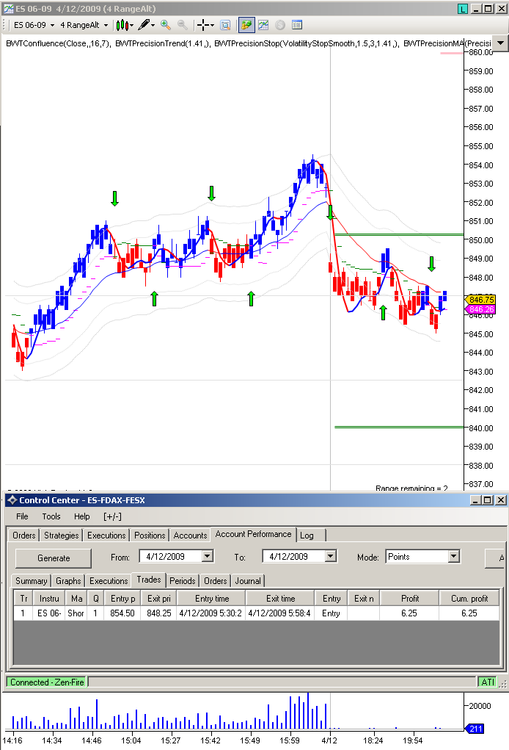This screenshot has height=750, width=509.
Task: Click the yellow 846.75 price marker
Action: [x=481, y=300]
